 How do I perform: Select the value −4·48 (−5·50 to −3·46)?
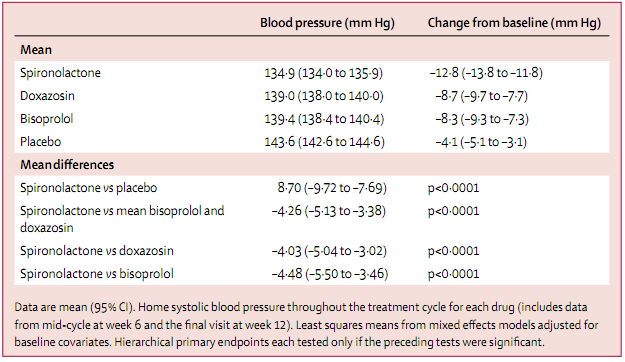[330, 274]
